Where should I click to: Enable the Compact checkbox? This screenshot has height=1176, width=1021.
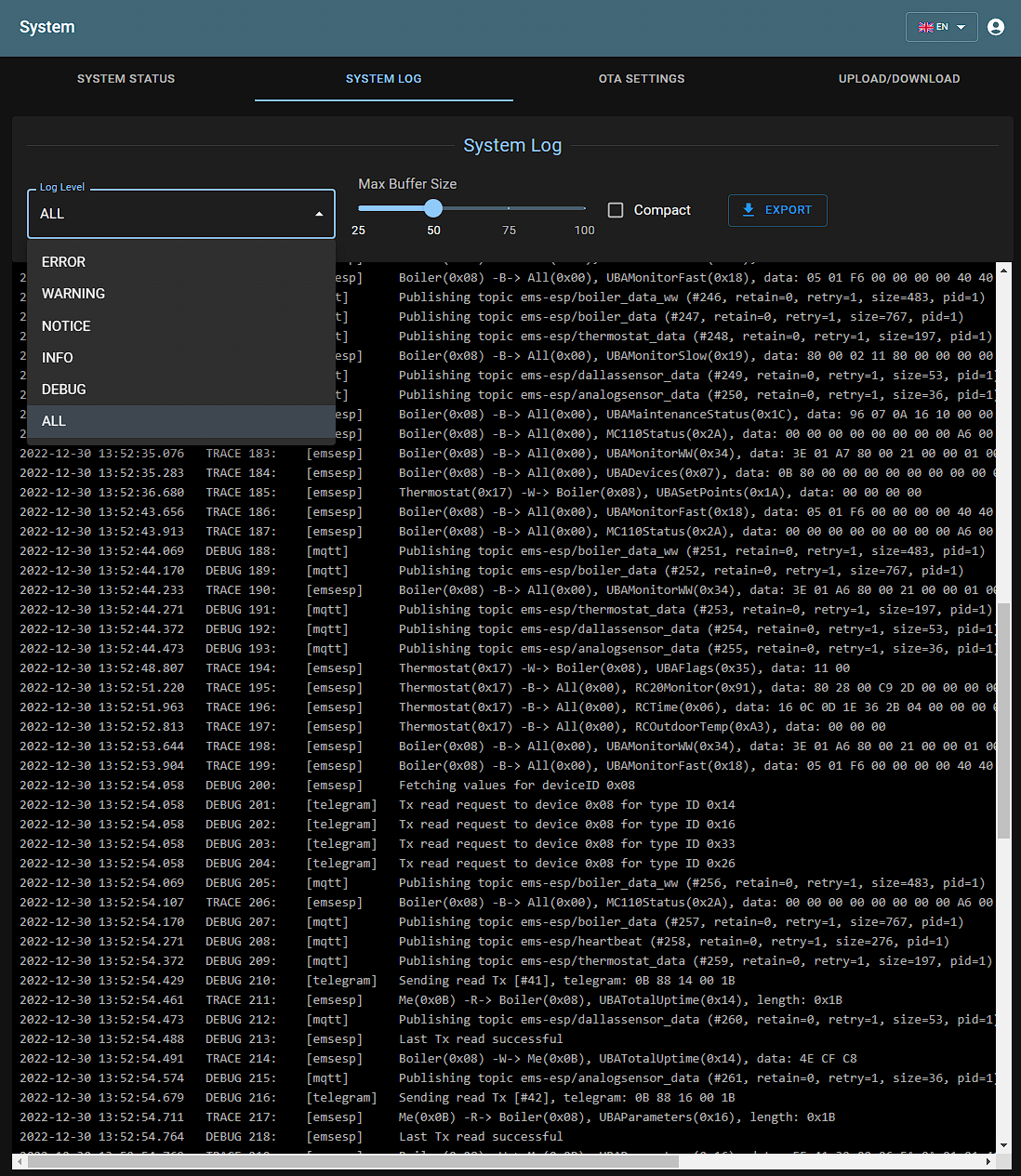pyautogui.click(x=616, y=210)
